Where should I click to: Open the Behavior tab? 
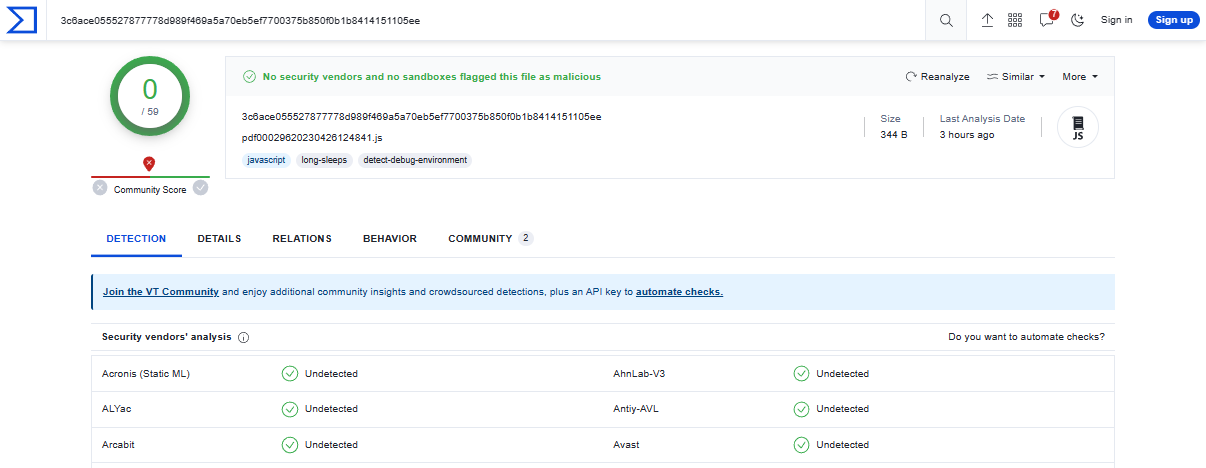(x=390, y=239)
